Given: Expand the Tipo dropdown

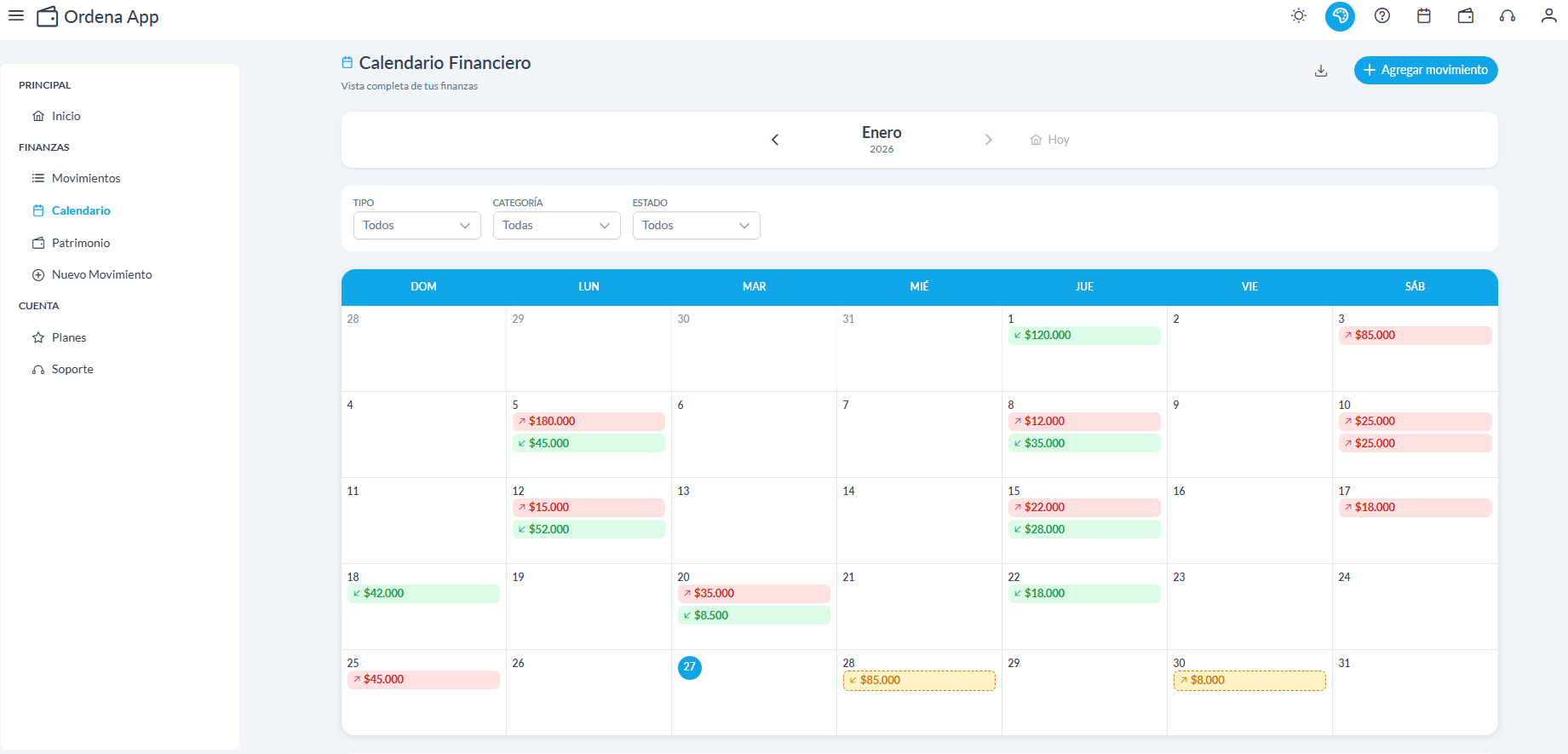Looking at the screenshot, I should [416, 225].
